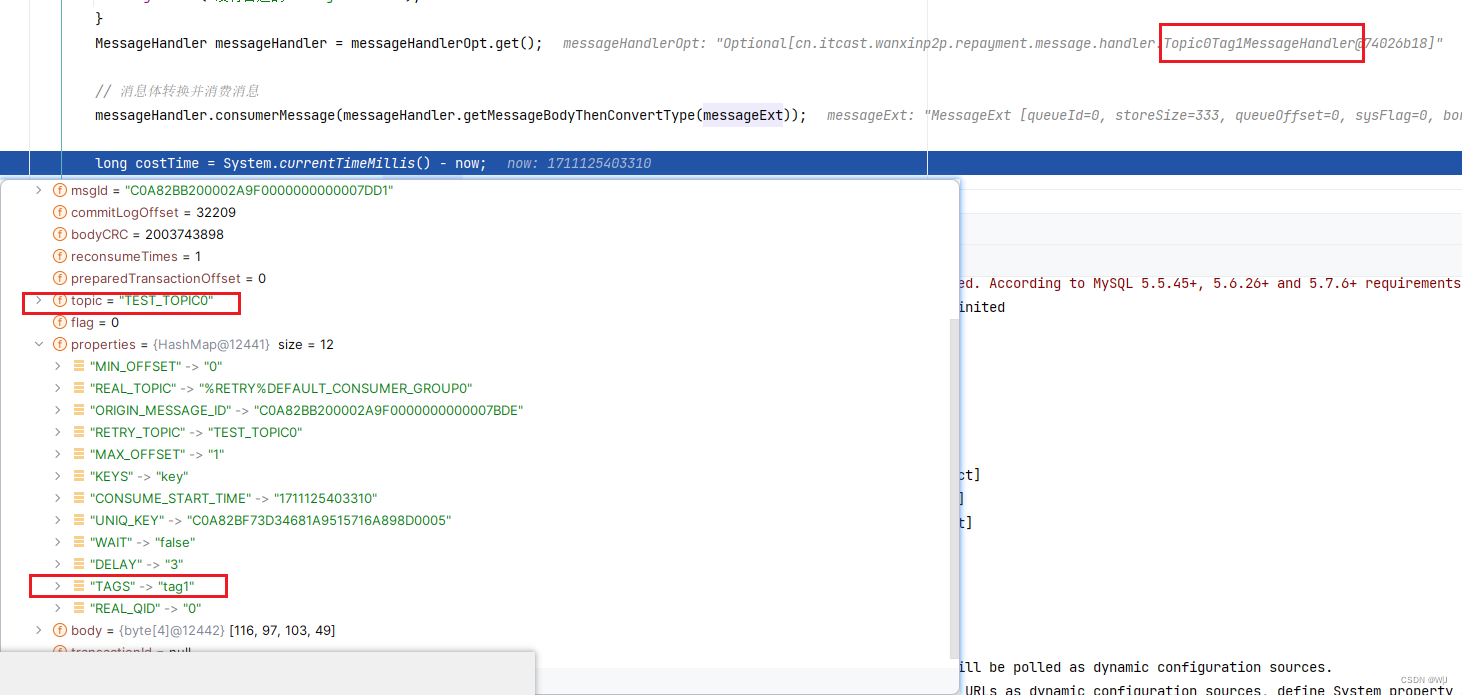The image size is (1462, 695).
Task: Click the field icon next to topic
Action: [x=60, y=300]
